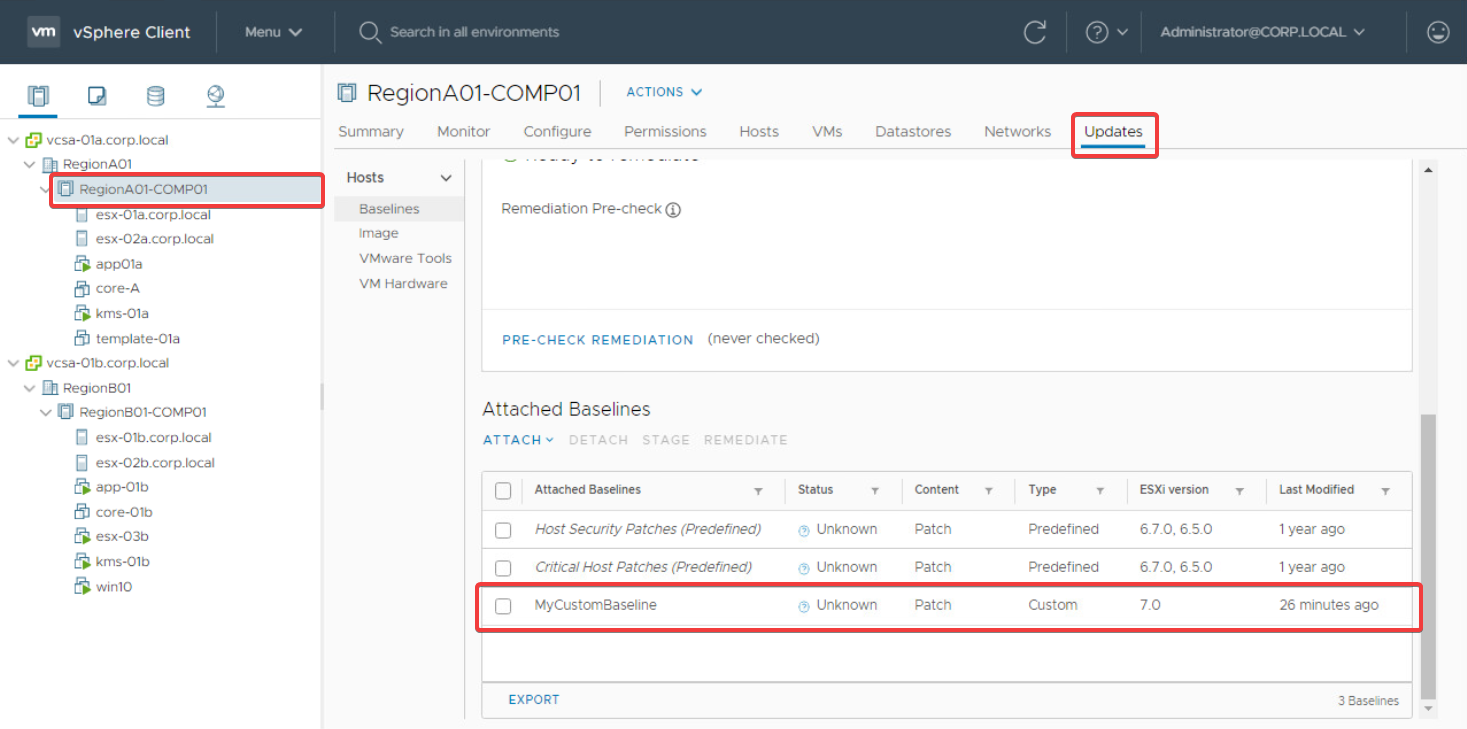Open Administrator@CORP.LOCAL user dropdown
This screenshot has height=729, width=1467.
point(1262,32)
